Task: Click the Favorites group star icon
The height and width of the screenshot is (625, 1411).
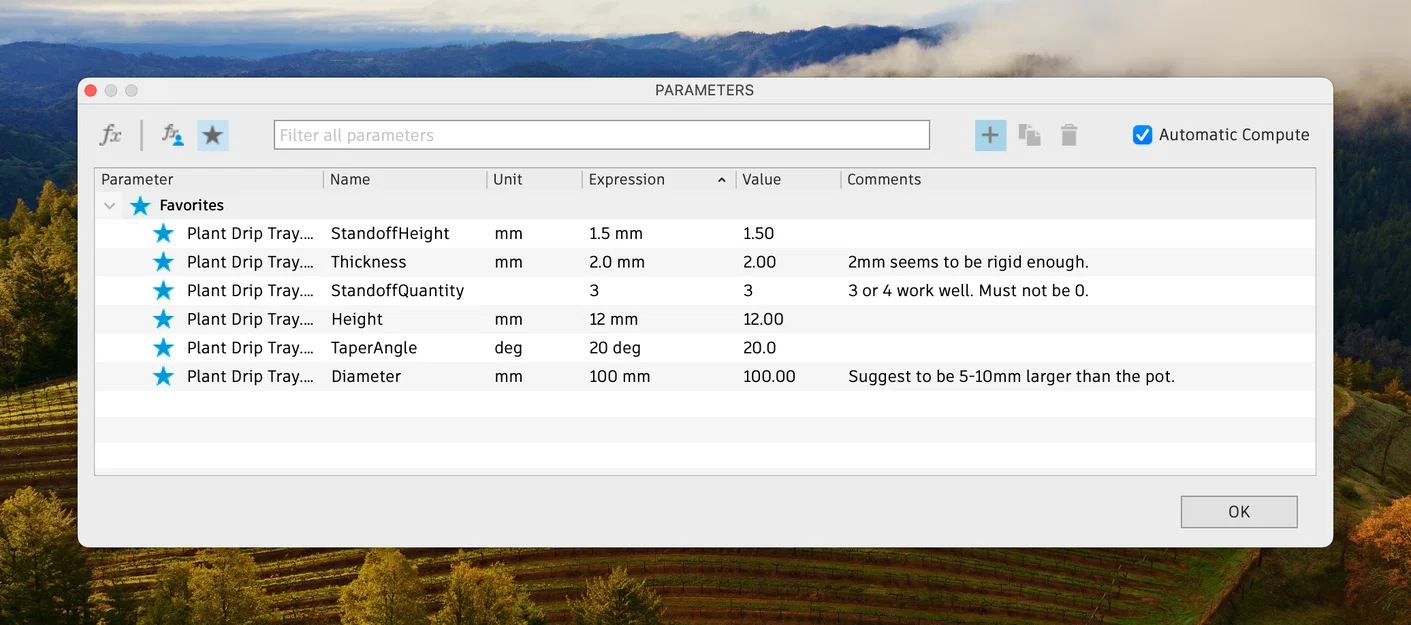Action: [x=140, y=205]
